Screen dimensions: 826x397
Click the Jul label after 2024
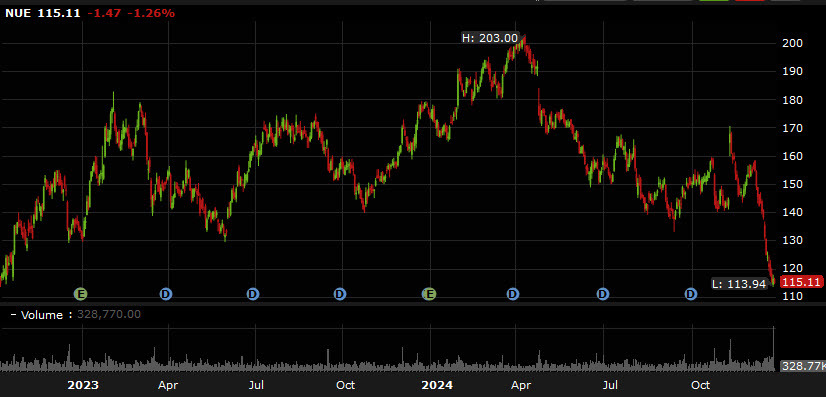pyautogui.click(x=611, y=385)
